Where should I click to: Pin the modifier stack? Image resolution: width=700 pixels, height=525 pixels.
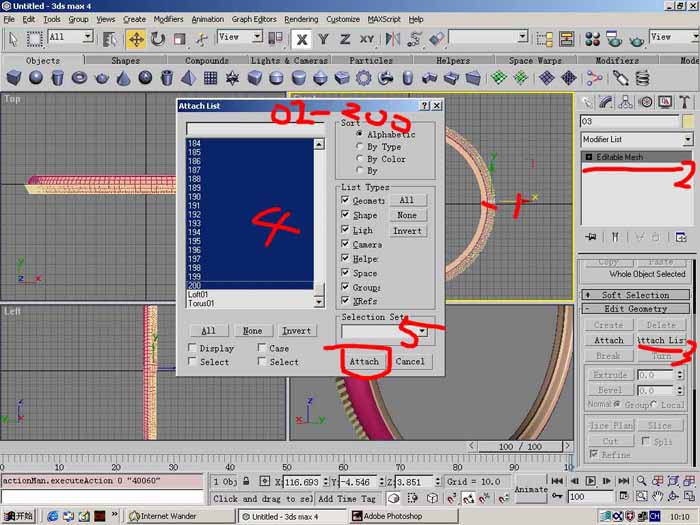[591, 237]
